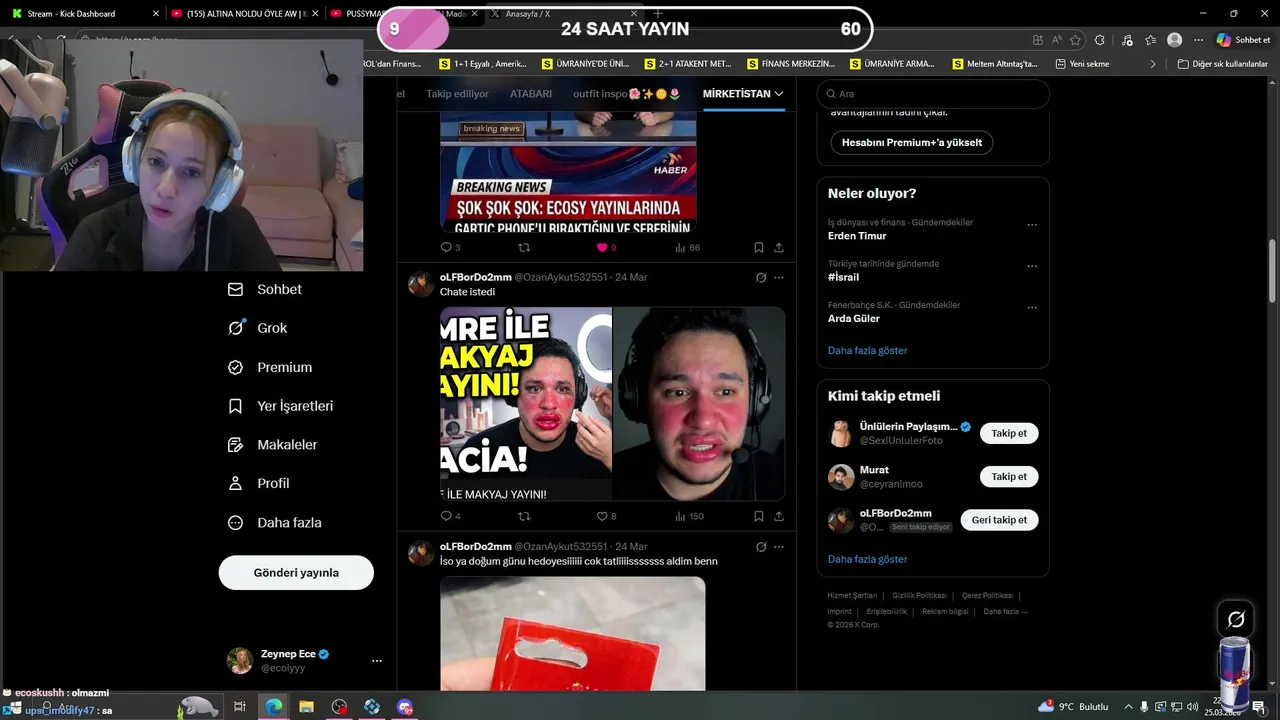This screenshot has width=1280, height=720.
Task: Expand bookmarks bar overflow chevron
Action: tap(1152, 64)
